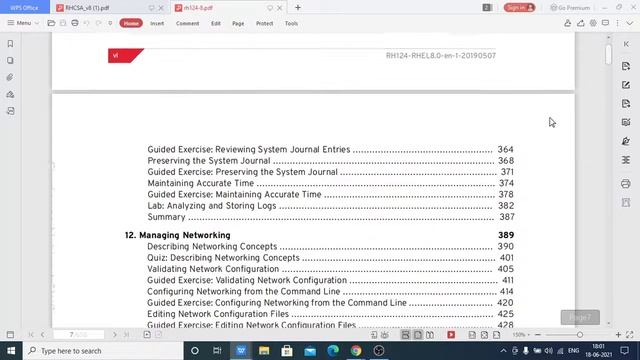Click the vertical scrollbar thumb
This screenshot has height=360, width=640.
coord(609,54)
